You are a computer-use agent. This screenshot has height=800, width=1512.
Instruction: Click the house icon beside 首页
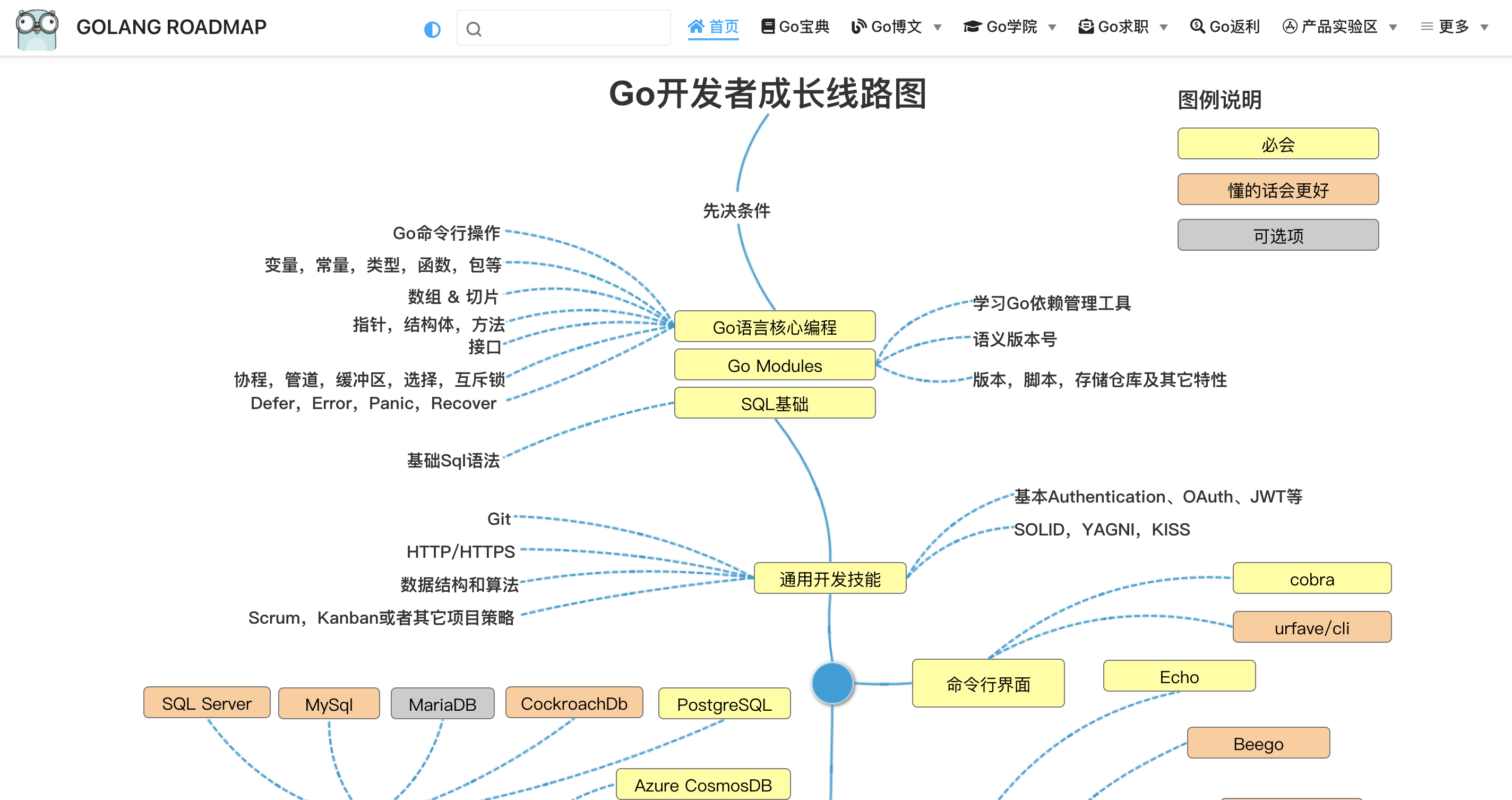696,27
